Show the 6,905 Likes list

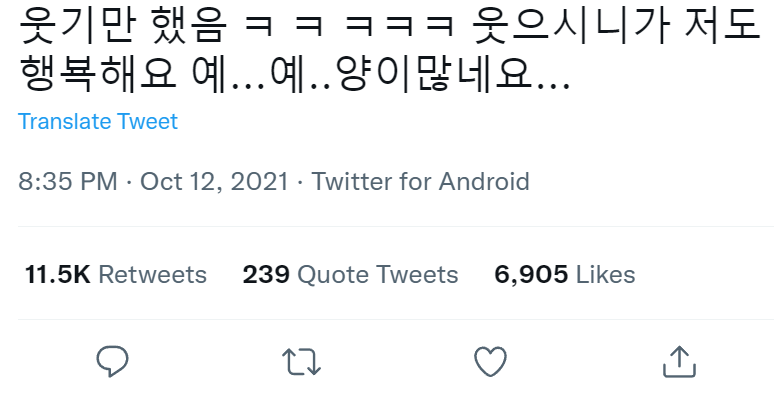pyautogui.click(x=565, y=275)
